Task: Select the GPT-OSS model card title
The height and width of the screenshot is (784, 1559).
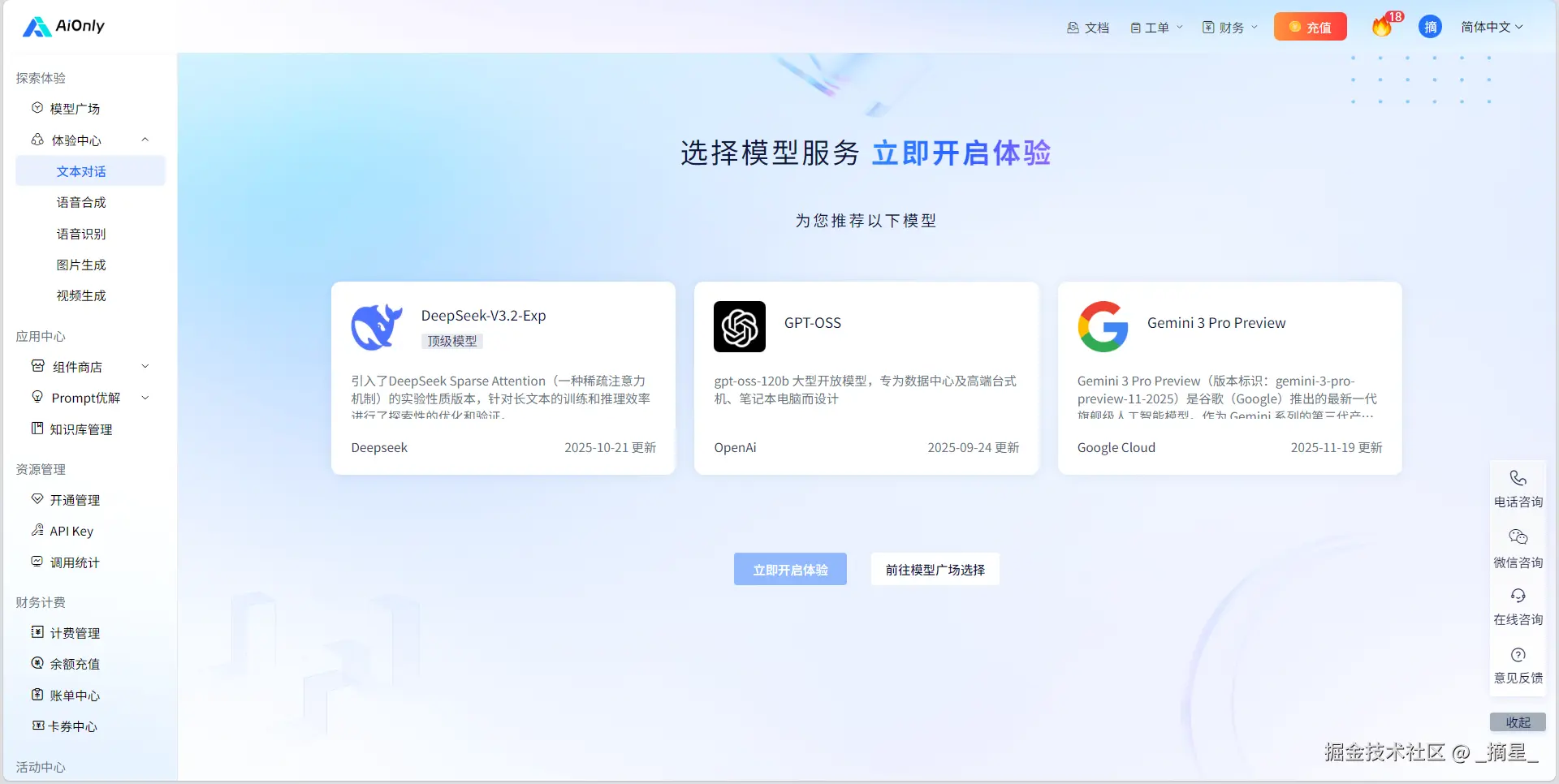Action: coord(813,323)
